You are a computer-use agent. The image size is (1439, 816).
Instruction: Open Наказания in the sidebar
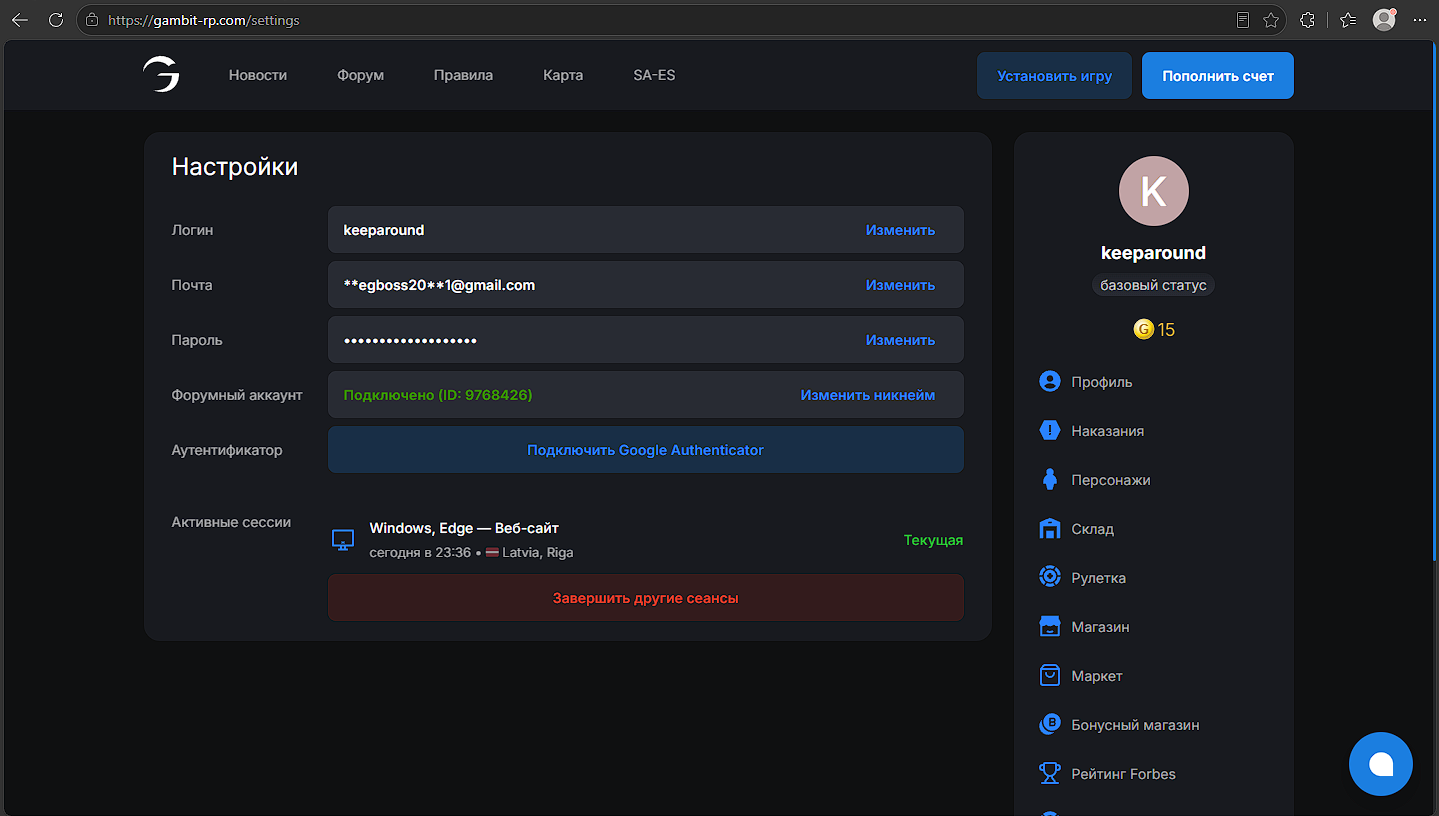tap(1107, 431)
